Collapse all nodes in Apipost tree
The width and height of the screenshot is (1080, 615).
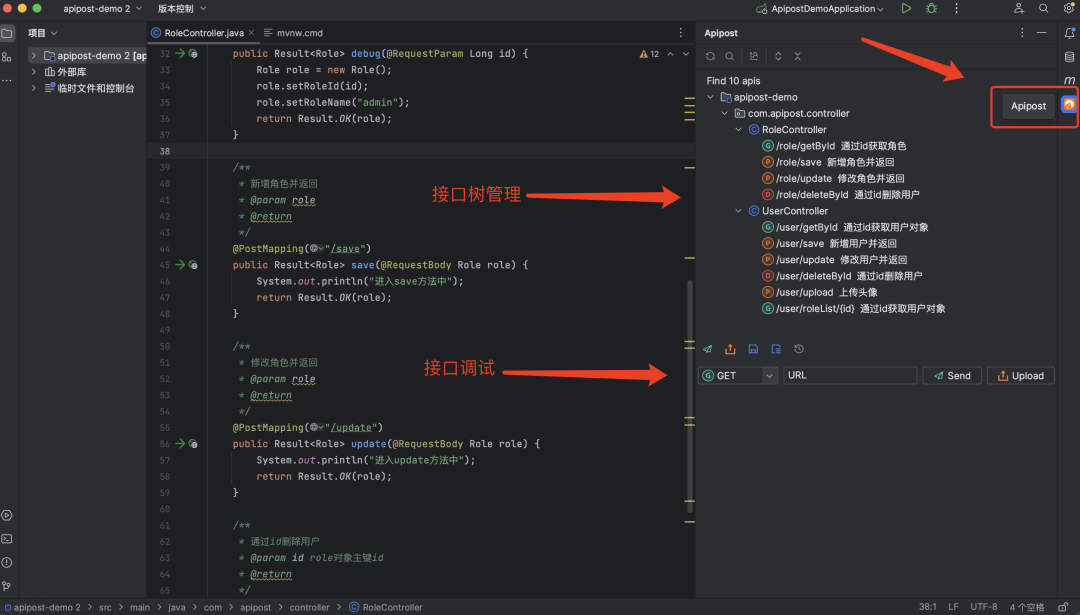click(x=798, y=56)
